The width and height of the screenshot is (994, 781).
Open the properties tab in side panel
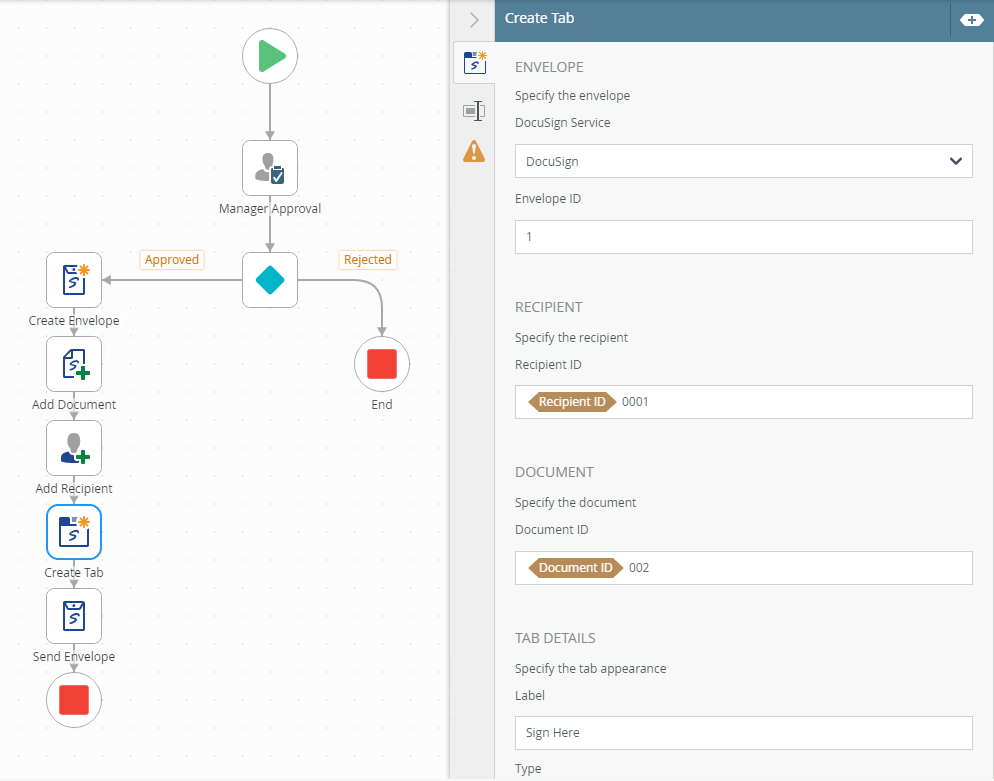click(474, 111)
